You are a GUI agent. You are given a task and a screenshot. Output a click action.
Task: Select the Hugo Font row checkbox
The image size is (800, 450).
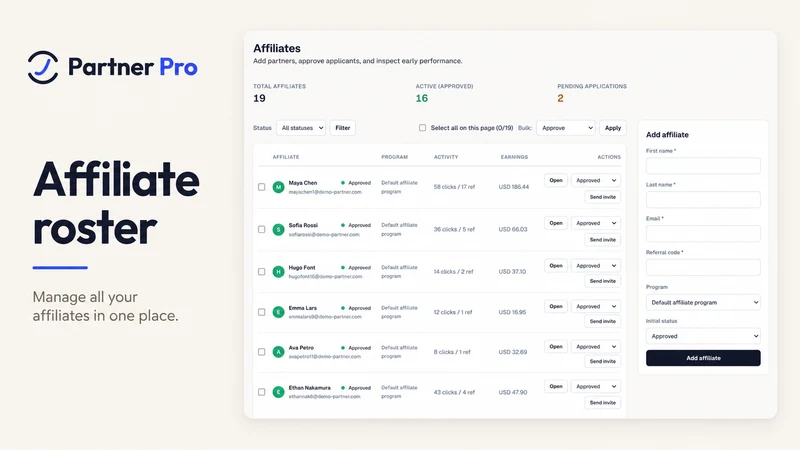tap(261, 272)
